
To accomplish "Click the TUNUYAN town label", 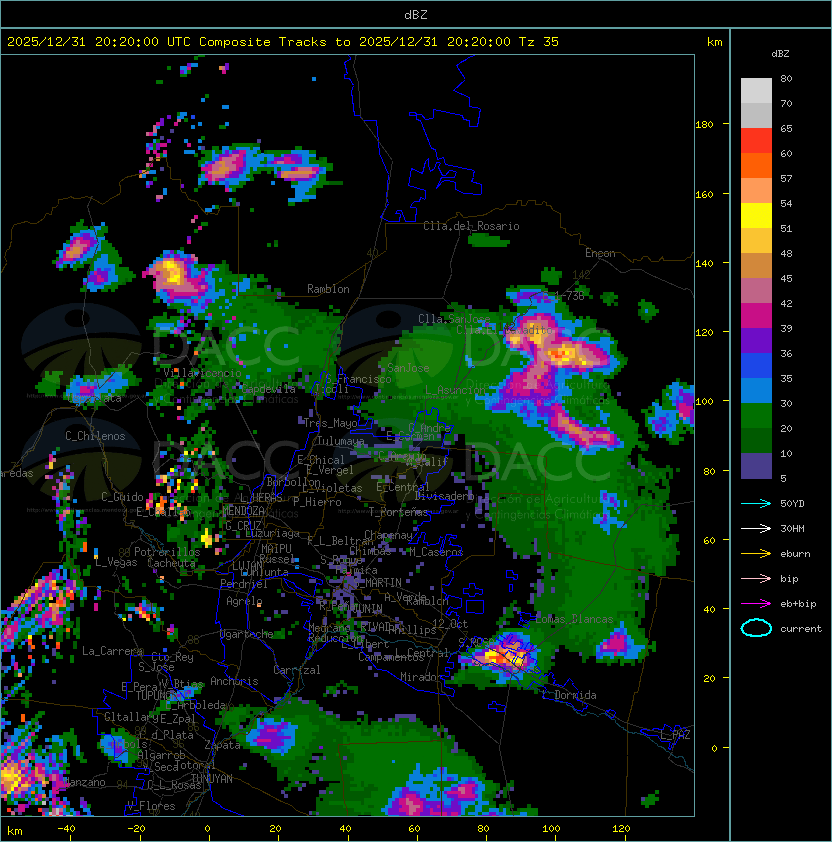I will pyautogui.click(x=211, y=778).
